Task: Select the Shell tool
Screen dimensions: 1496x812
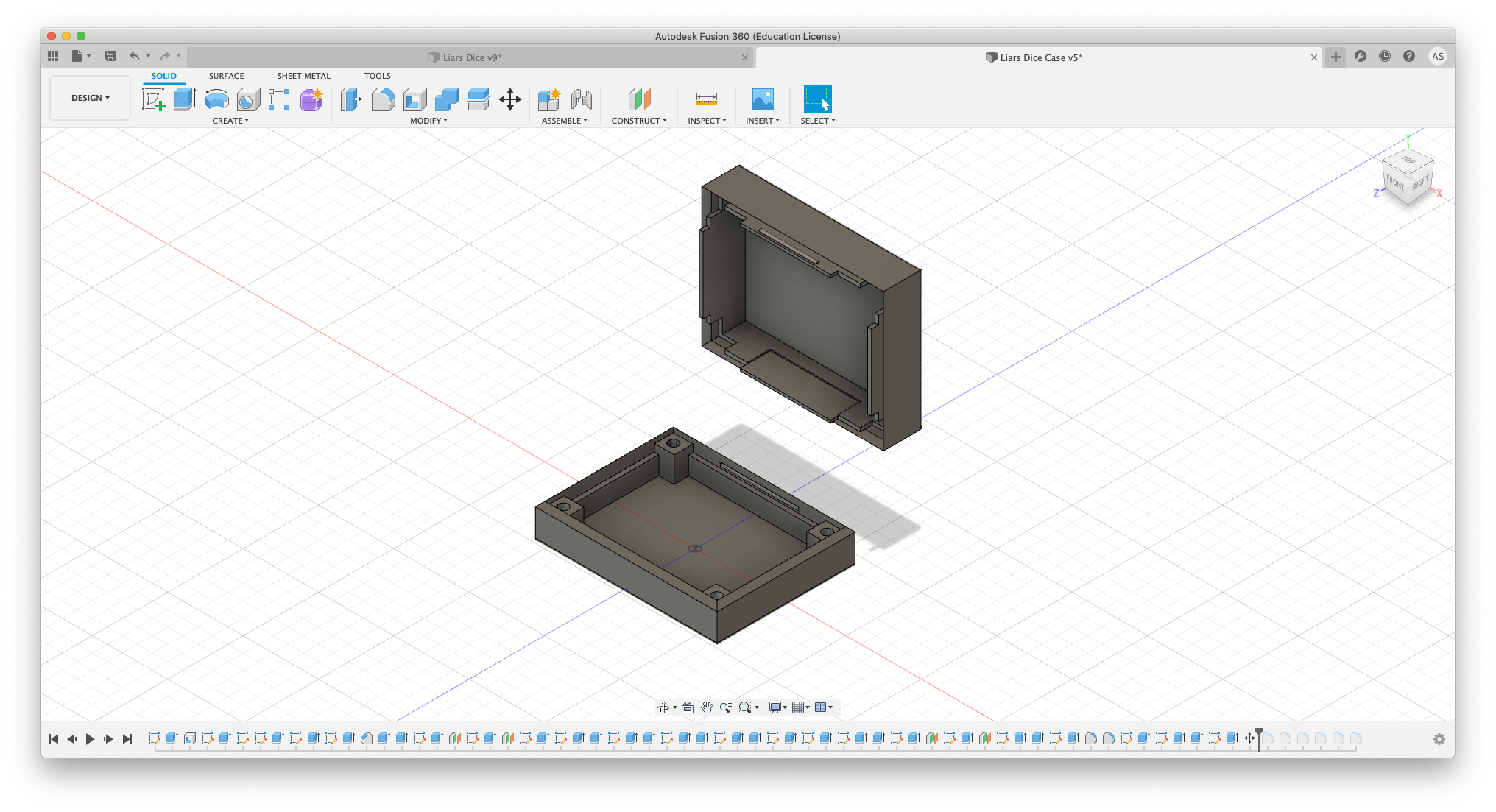Action: (x=414, y=99)
